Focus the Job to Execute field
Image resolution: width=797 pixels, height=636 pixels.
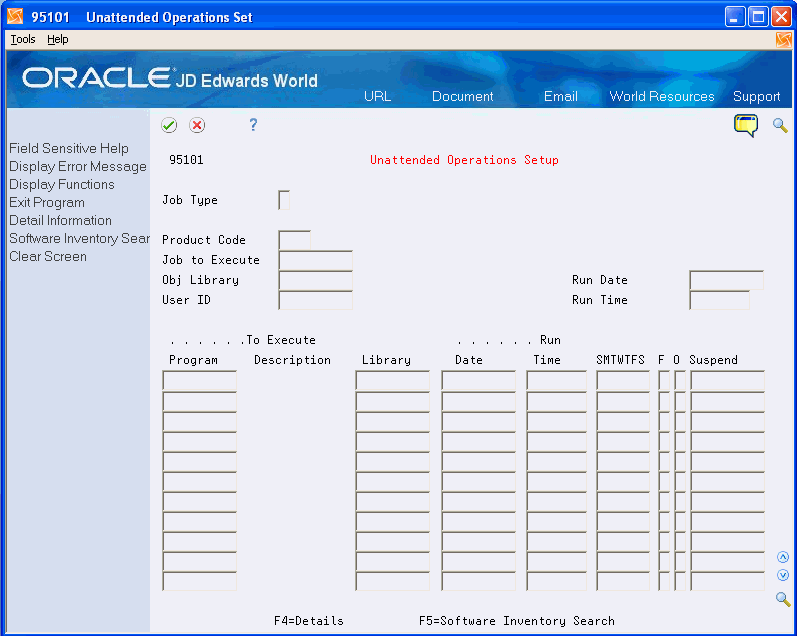click(x=315, y=260)
